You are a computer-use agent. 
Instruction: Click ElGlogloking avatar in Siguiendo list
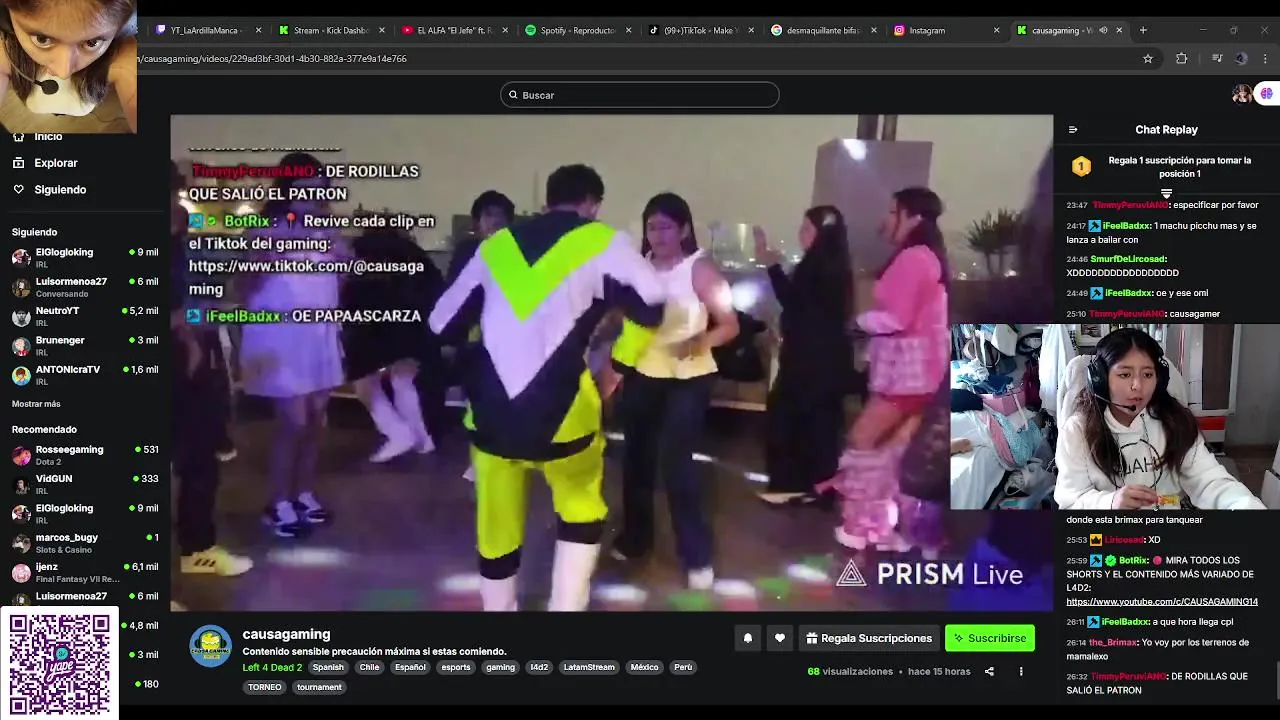[21, 258]
